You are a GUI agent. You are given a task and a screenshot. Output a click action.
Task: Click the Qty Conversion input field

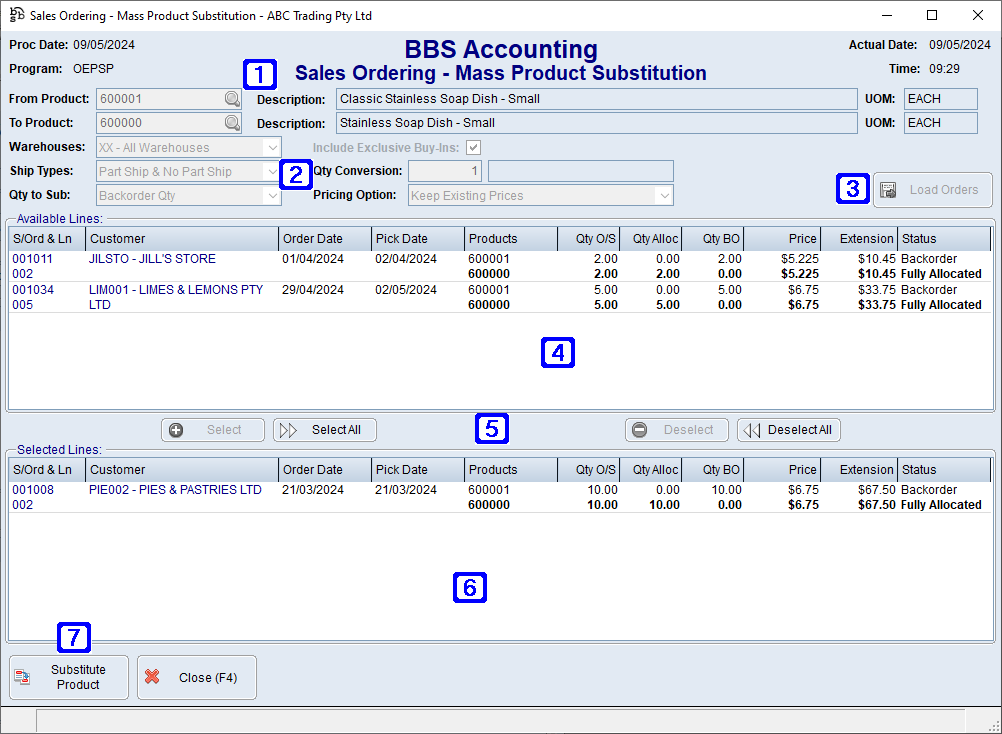[x=443, y=170]
